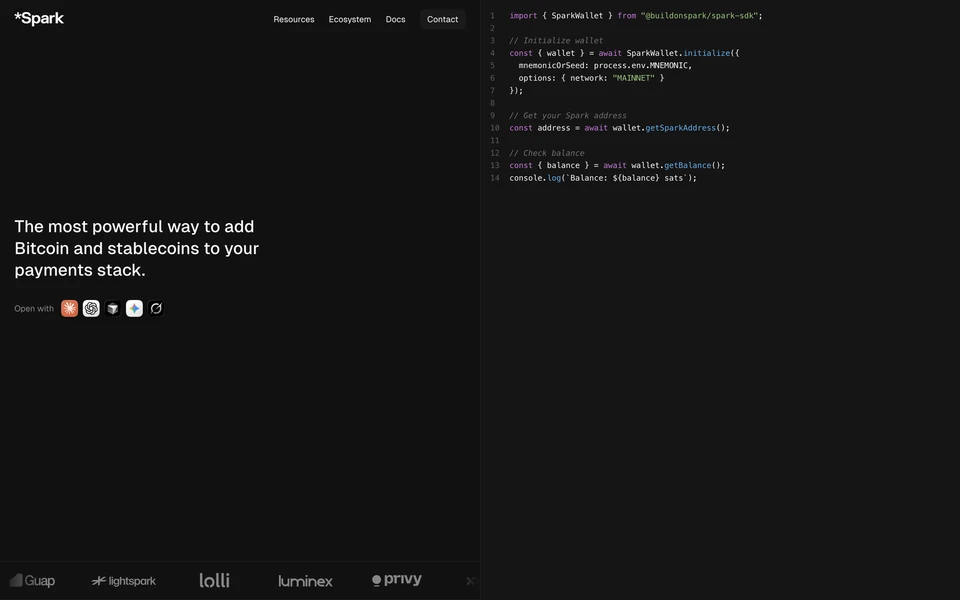Screen dimensions: 960x600
Task: Click the getBalance() code line
Action: (617, 165)
